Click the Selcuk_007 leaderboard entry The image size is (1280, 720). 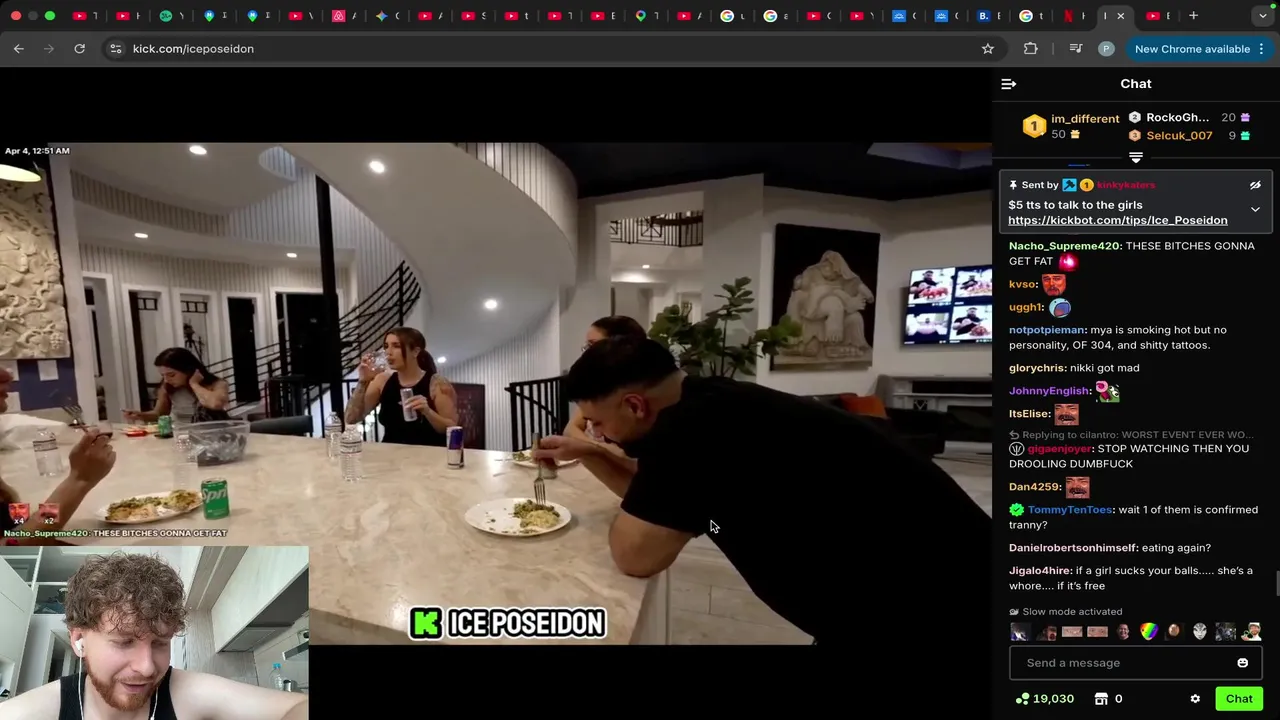1179,136
